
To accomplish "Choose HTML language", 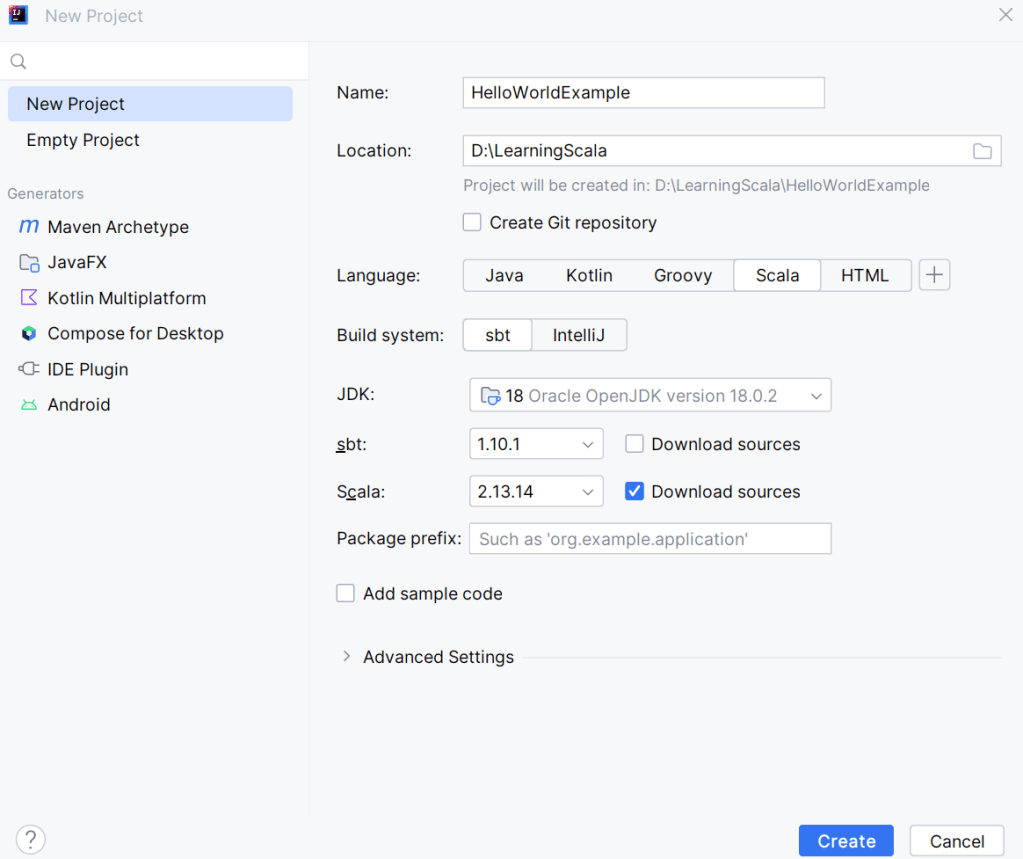I will [864, 275].
